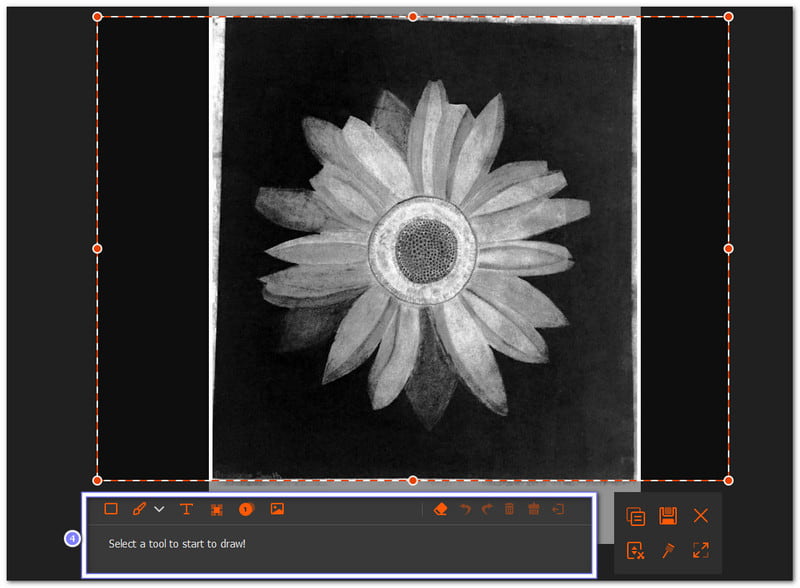Image resolution: width=800 pixels, height=588 pixels.
Task: Select the brush drawing tool
Action: click(x=139, y=509)
